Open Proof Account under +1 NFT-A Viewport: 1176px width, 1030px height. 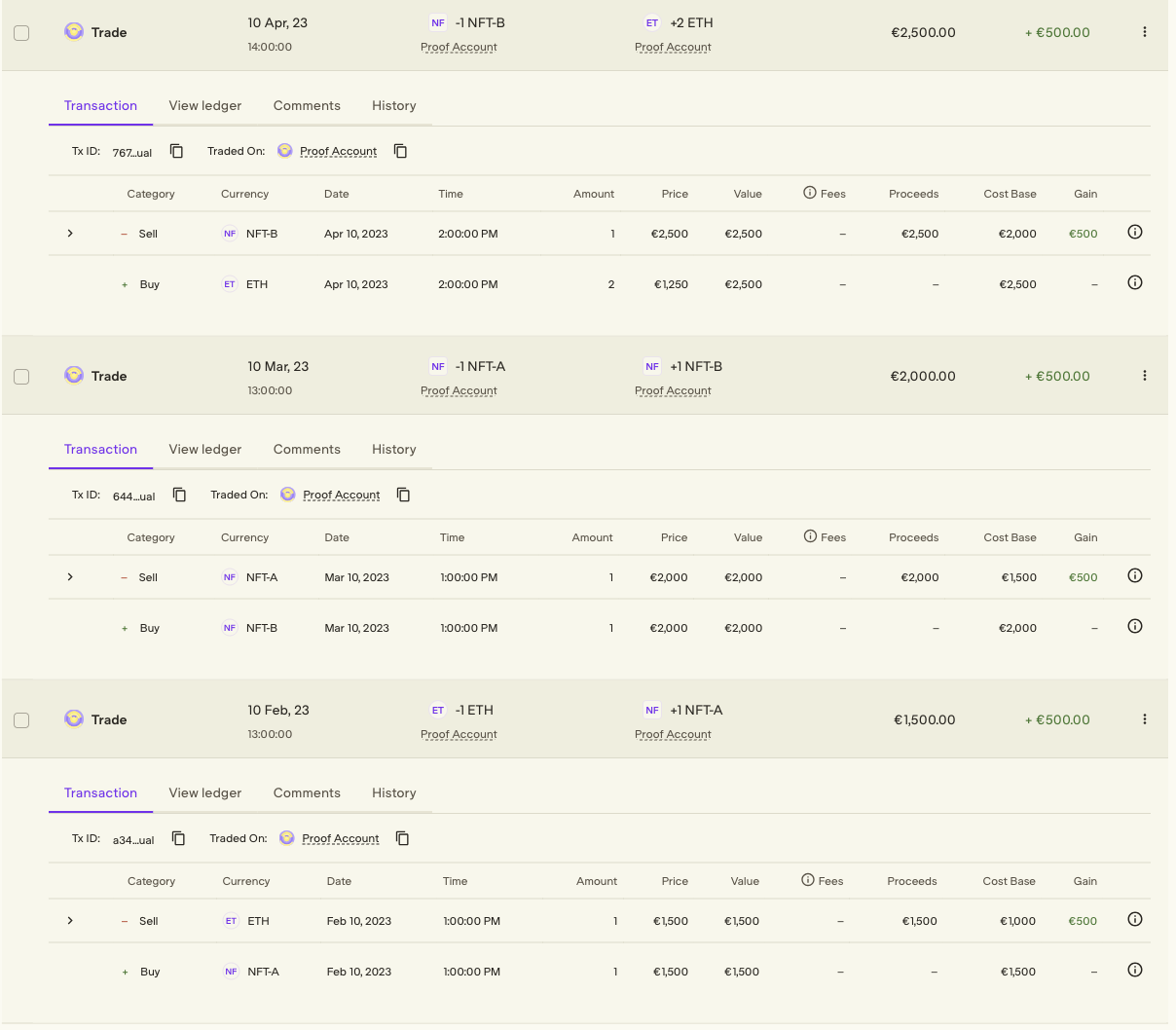point(673,734)
